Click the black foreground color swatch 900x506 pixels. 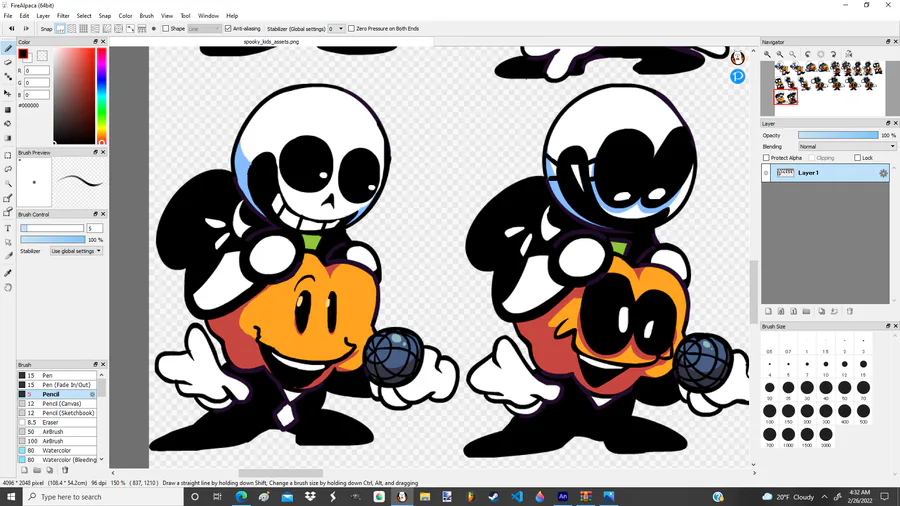click(23, 54)
